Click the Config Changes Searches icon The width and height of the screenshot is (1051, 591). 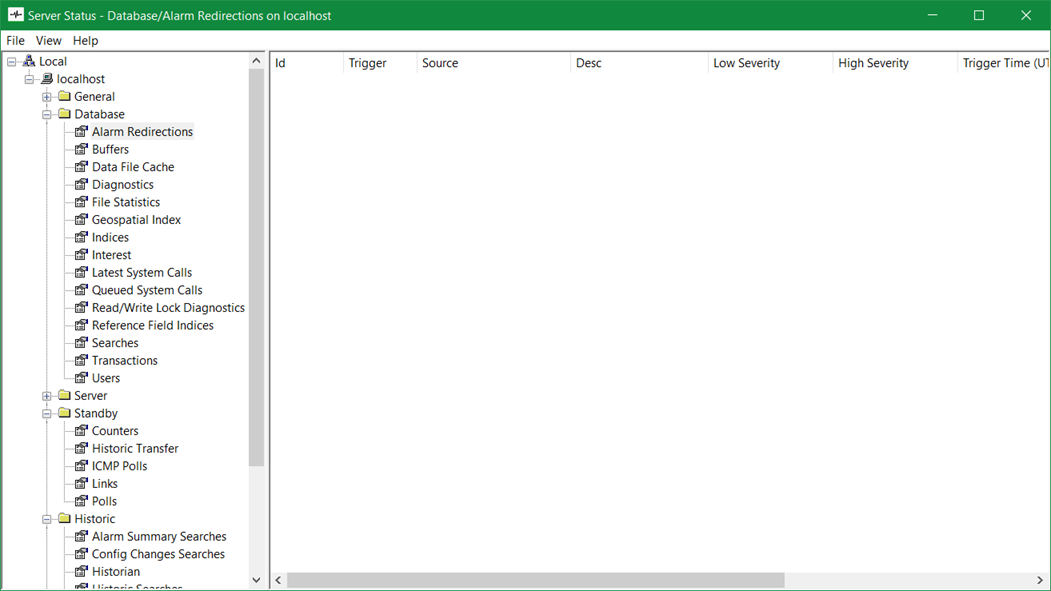[x=82, y=554]
